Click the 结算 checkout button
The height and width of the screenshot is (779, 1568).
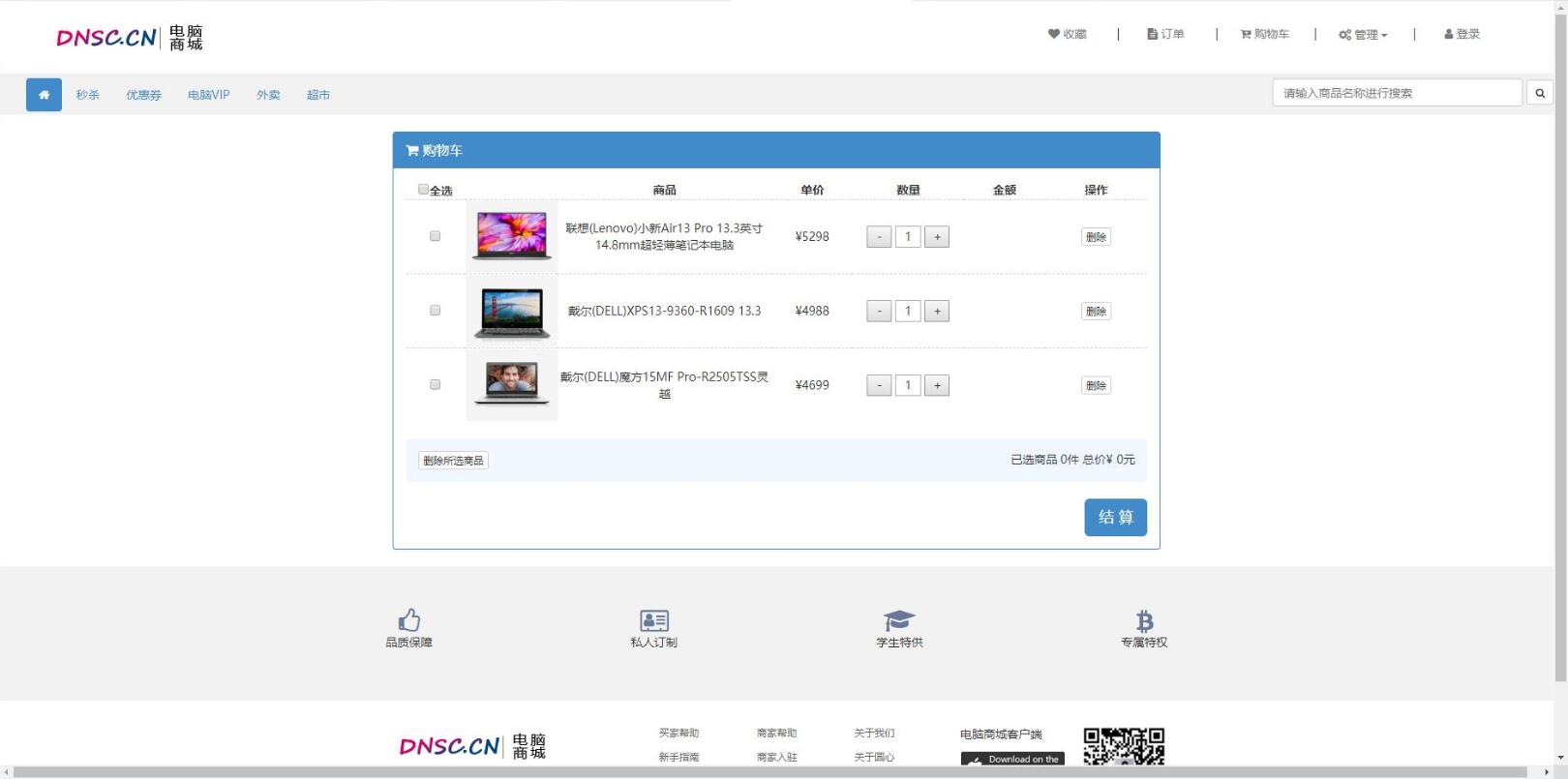(1115, 517)
